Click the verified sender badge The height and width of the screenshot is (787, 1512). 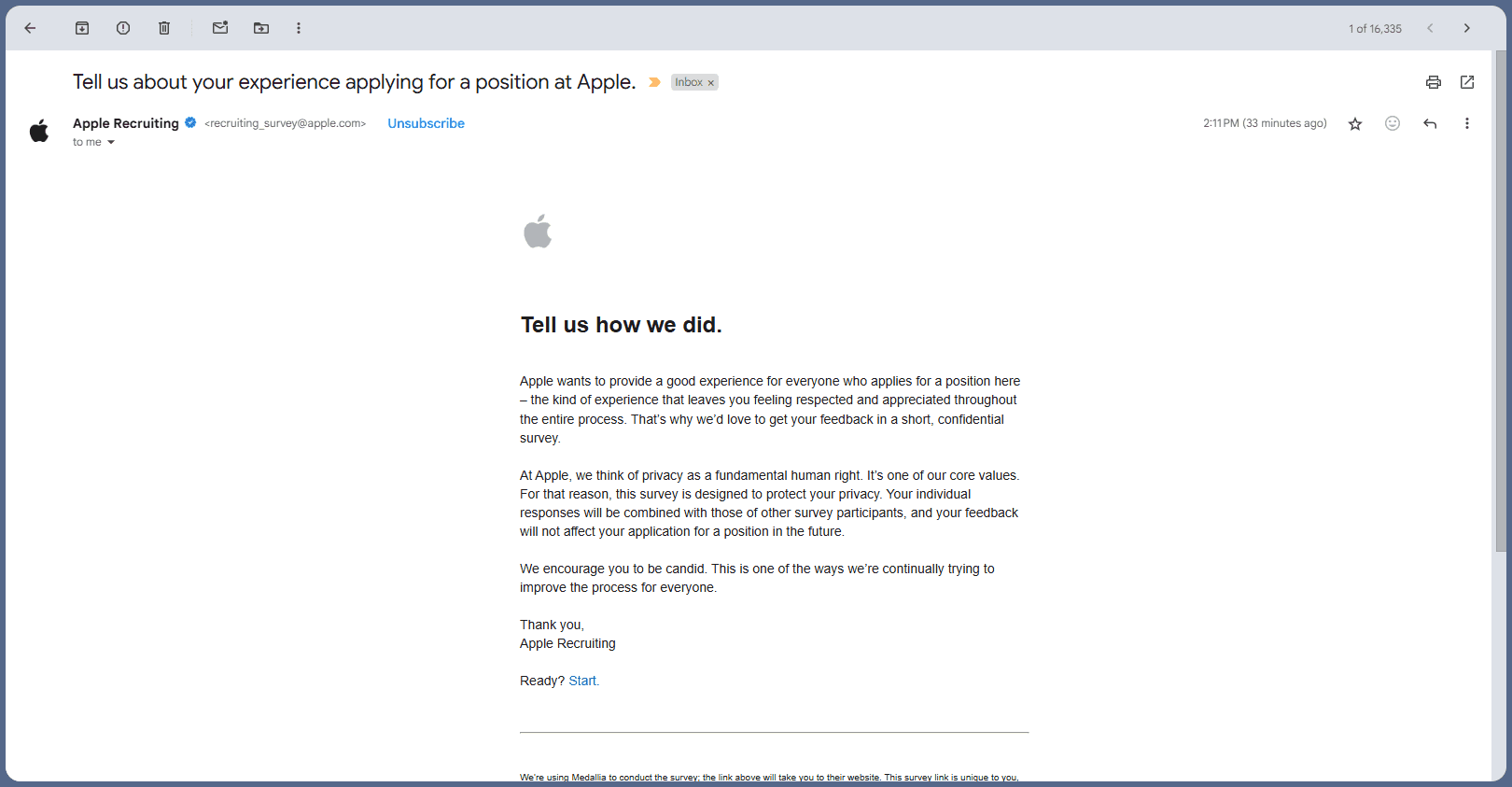(190, 122)
